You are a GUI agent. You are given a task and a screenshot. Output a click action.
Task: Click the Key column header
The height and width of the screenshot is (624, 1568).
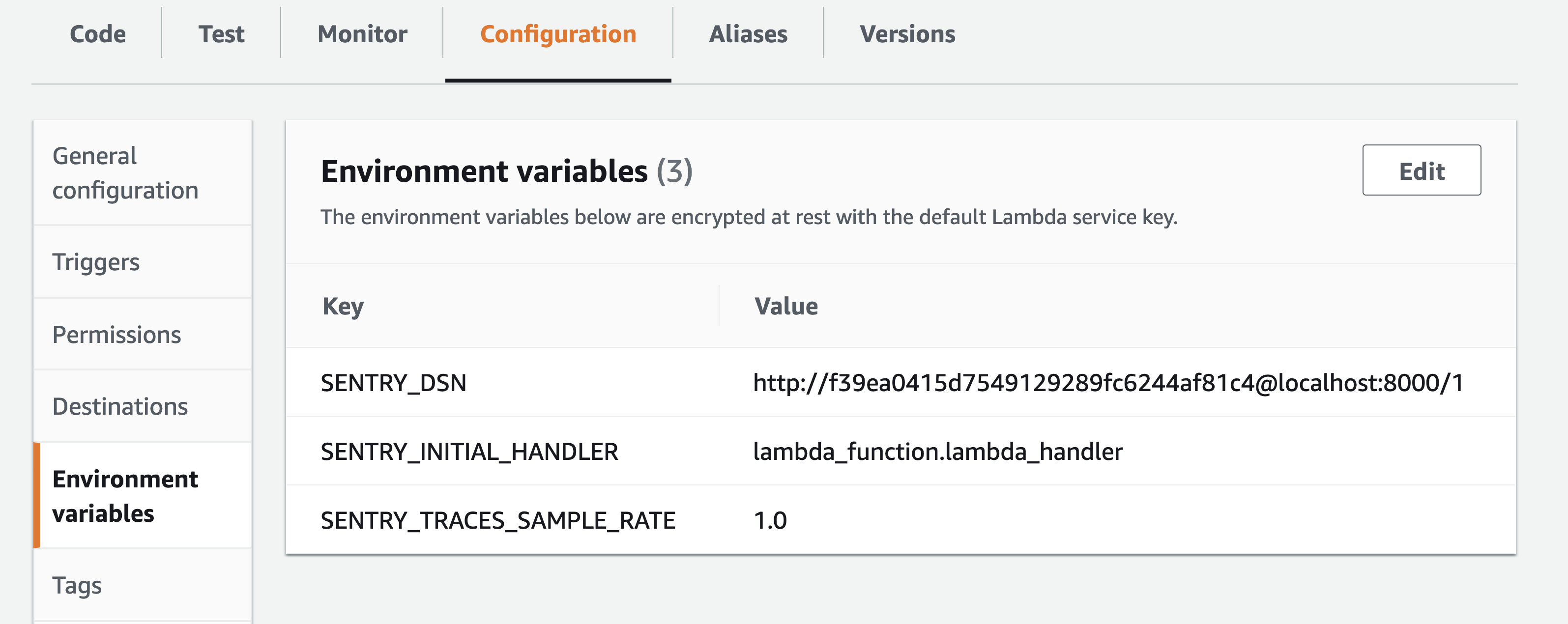pyautogui.click(x=343, y=306)
